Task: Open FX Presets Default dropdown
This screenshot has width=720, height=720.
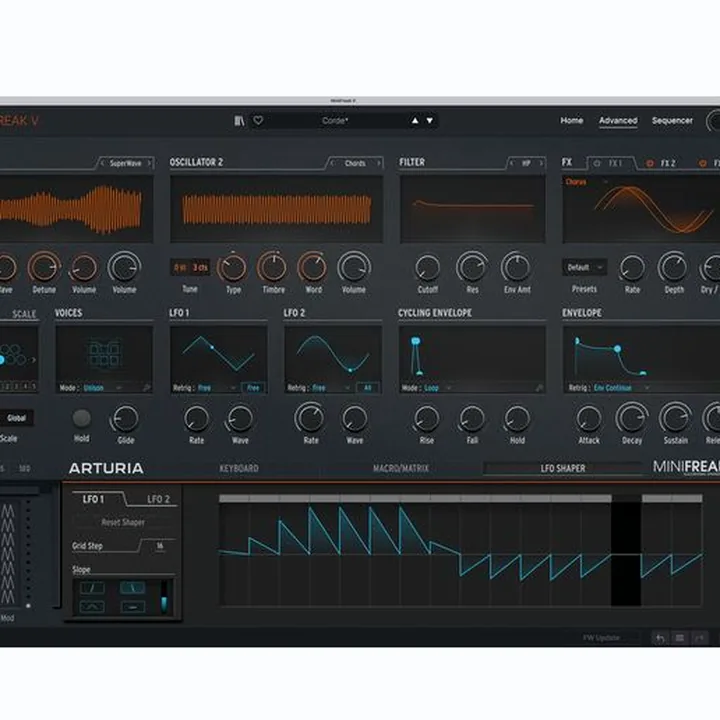Action: pyautogui.click(x=585, y=267)
